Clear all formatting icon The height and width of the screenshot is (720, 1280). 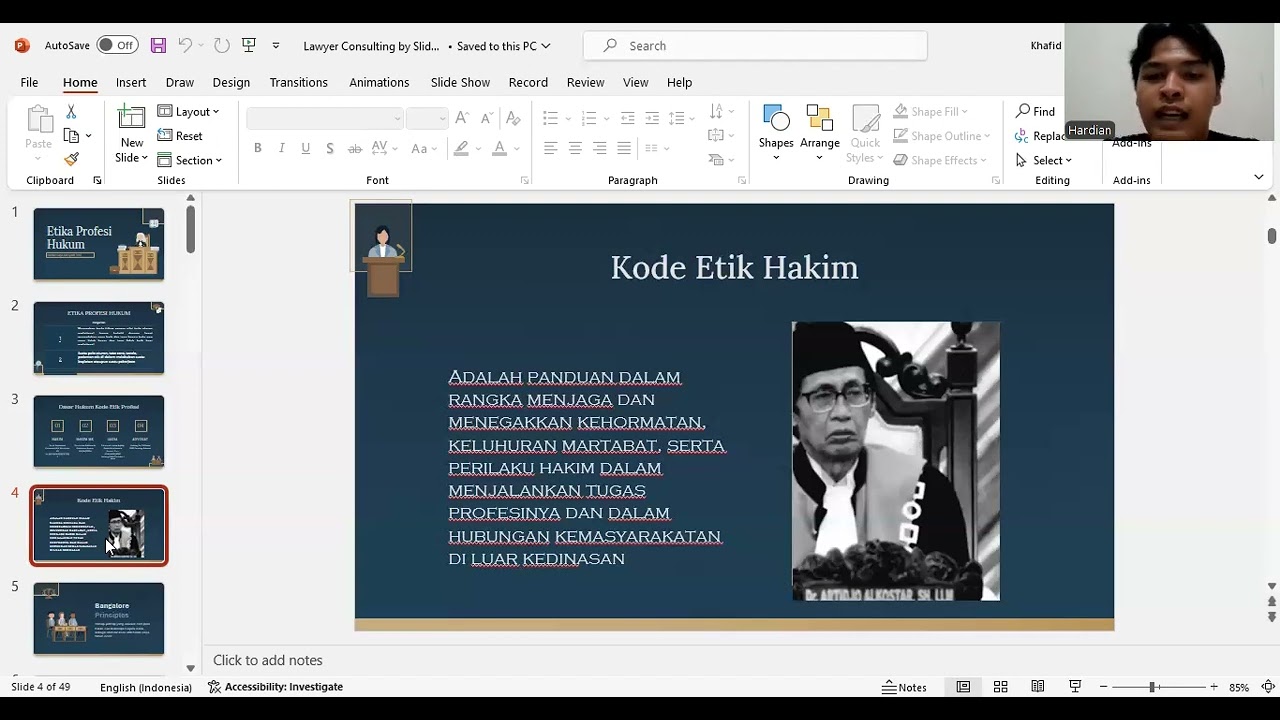click(x=513, y=118)
